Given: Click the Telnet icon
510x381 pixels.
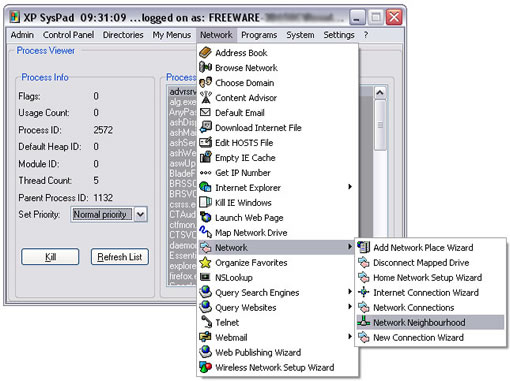Looking at the screenshot, I should pos(206,322).
